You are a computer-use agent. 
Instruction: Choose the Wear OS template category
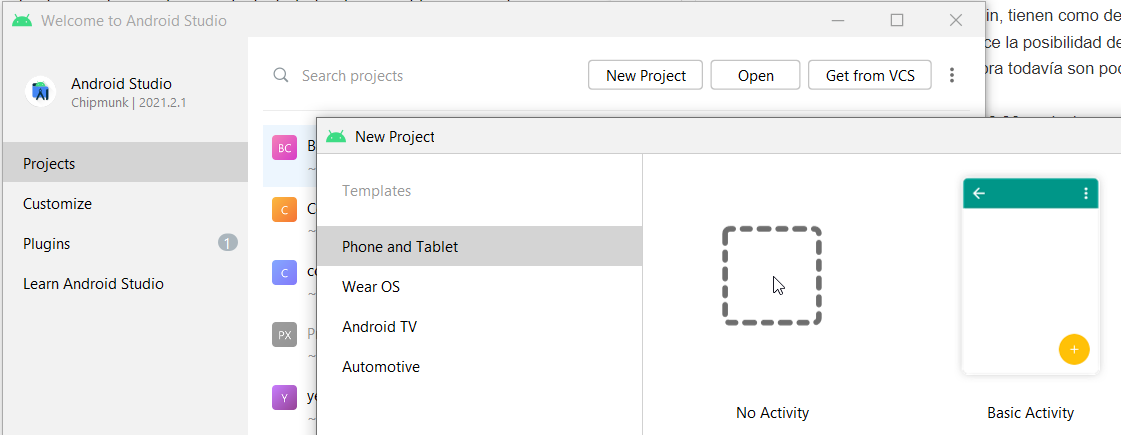[371, 287]
